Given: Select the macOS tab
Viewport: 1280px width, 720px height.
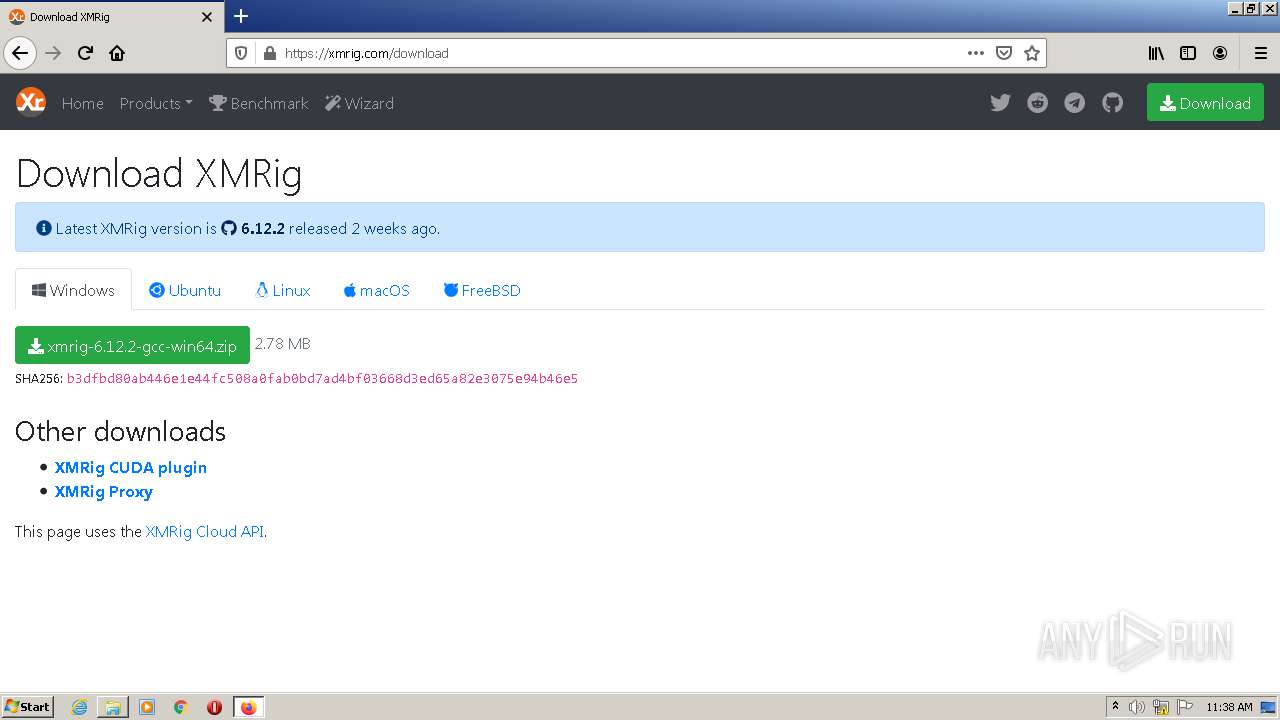Looking at the screenshot, I should [376, 290].
